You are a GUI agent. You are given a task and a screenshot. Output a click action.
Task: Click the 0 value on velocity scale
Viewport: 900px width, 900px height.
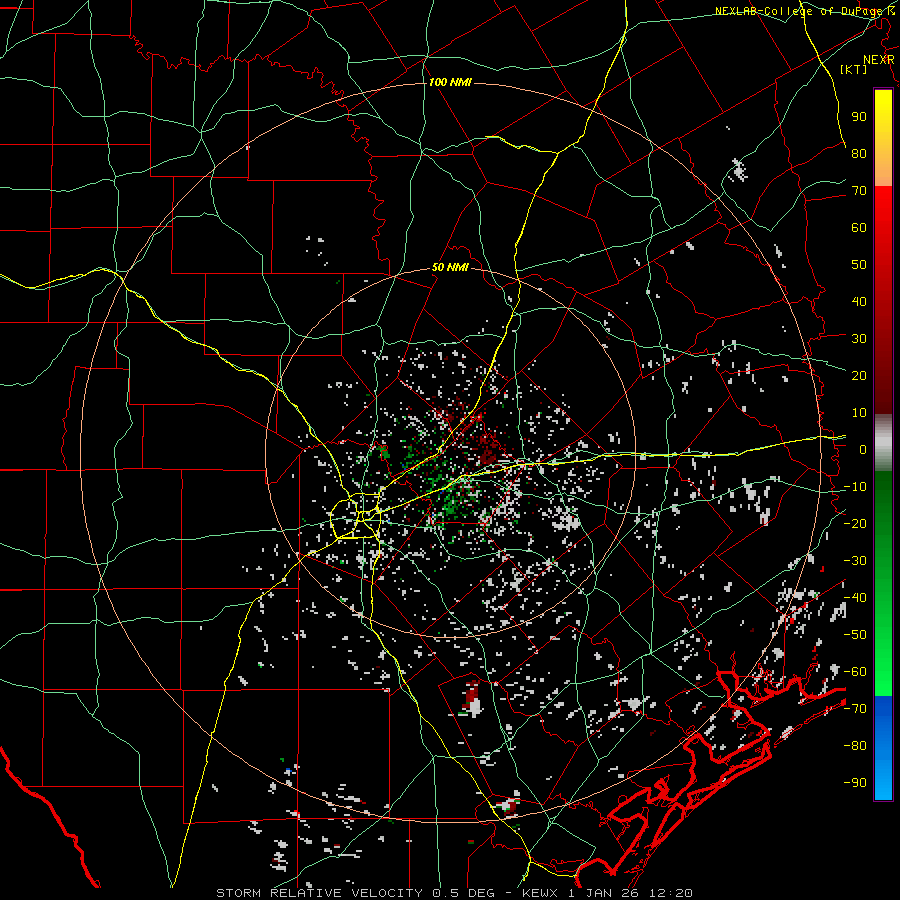tap(863, 449)
